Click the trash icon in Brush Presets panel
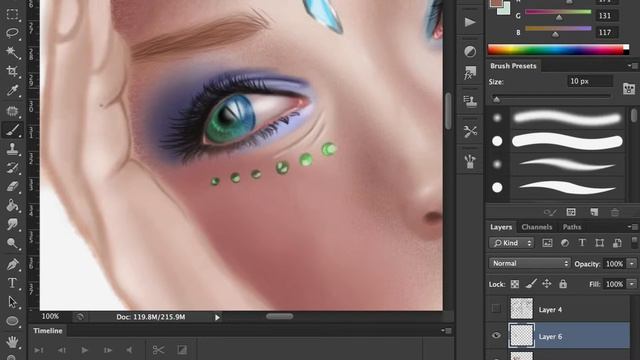 tap(615, 212)
